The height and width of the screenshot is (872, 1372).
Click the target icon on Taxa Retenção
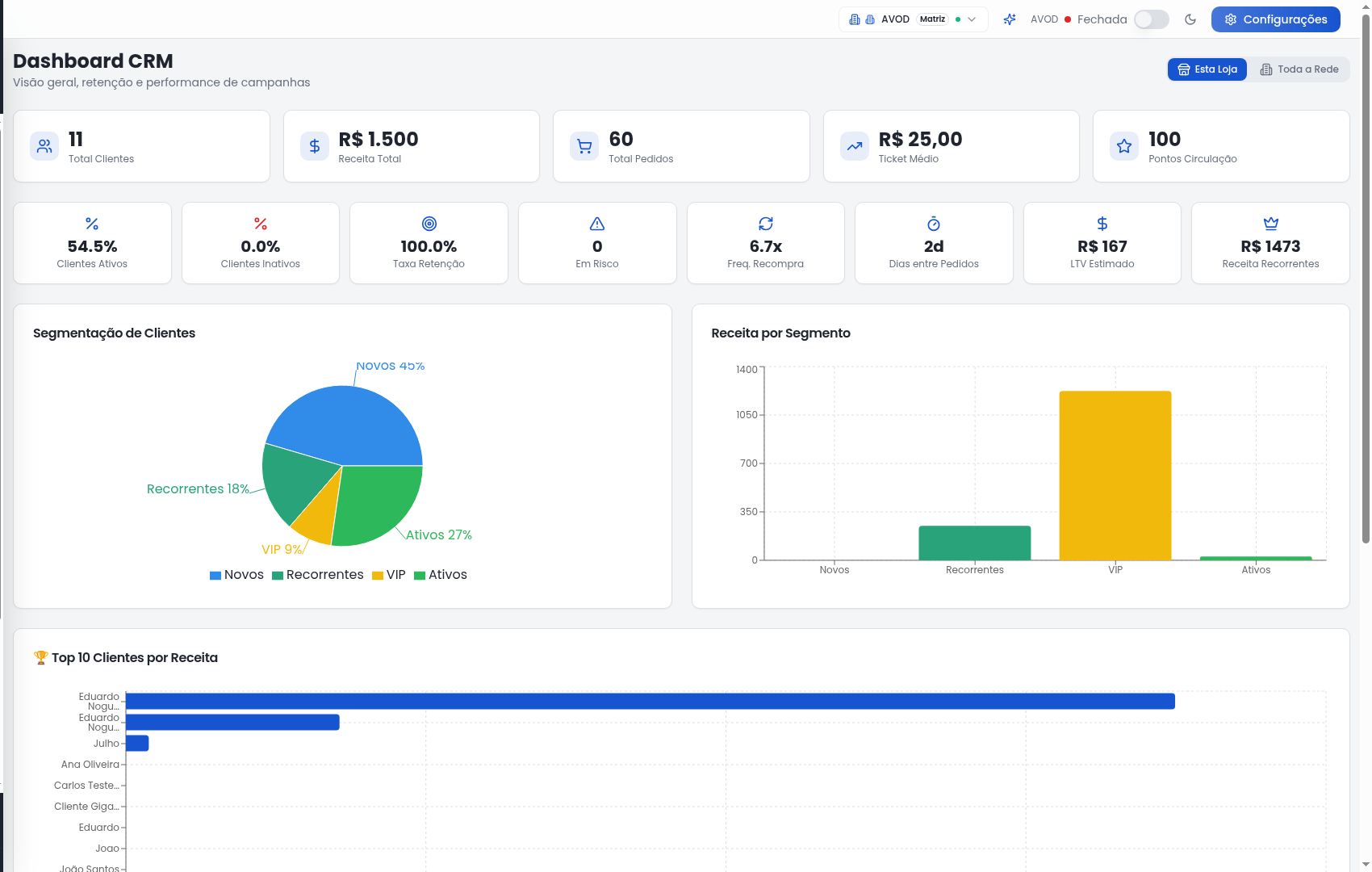pyautogui.click(x=429, y=224)
